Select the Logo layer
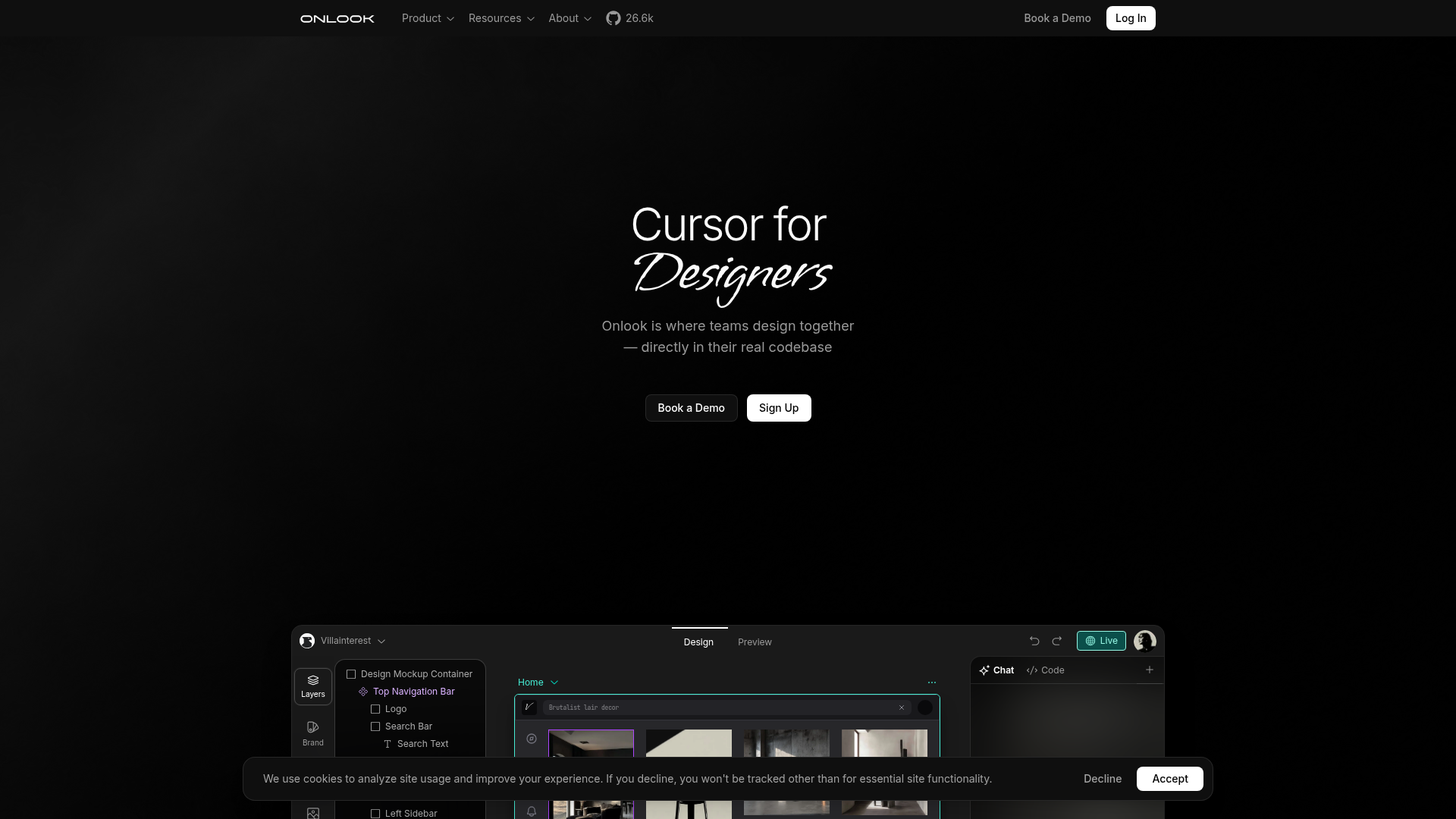The height and width of the screenshot is (819, 1456). point(388,709)
